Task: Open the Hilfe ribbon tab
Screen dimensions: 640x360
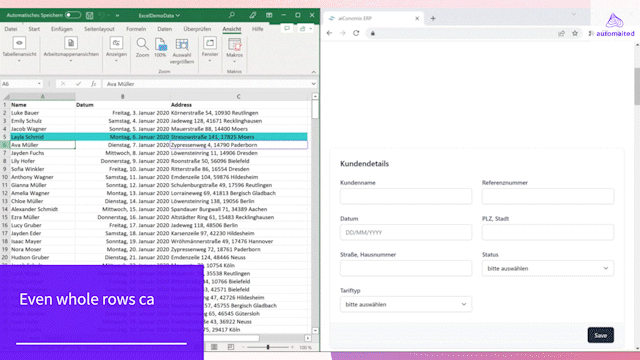Action: tap(258, 29)
